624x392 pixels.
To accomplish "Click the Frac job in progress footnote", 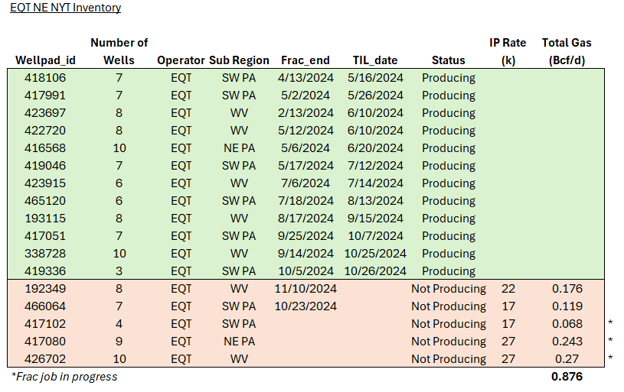I will [64, 376].
